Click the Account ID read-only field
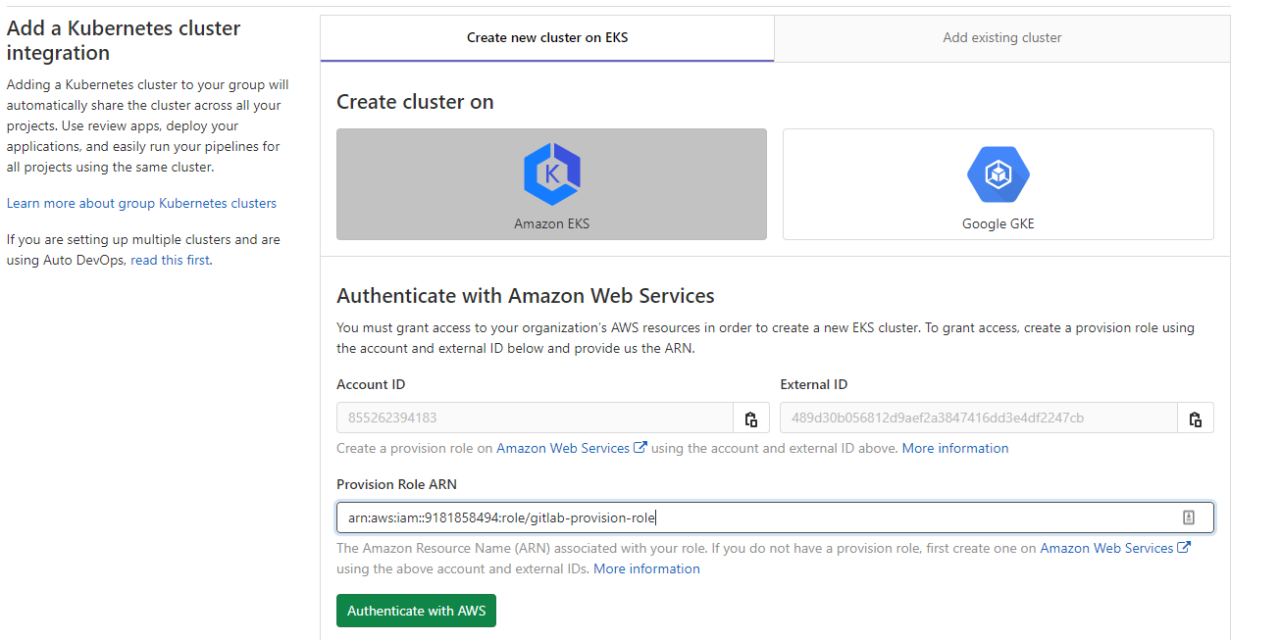 (536, 418)
